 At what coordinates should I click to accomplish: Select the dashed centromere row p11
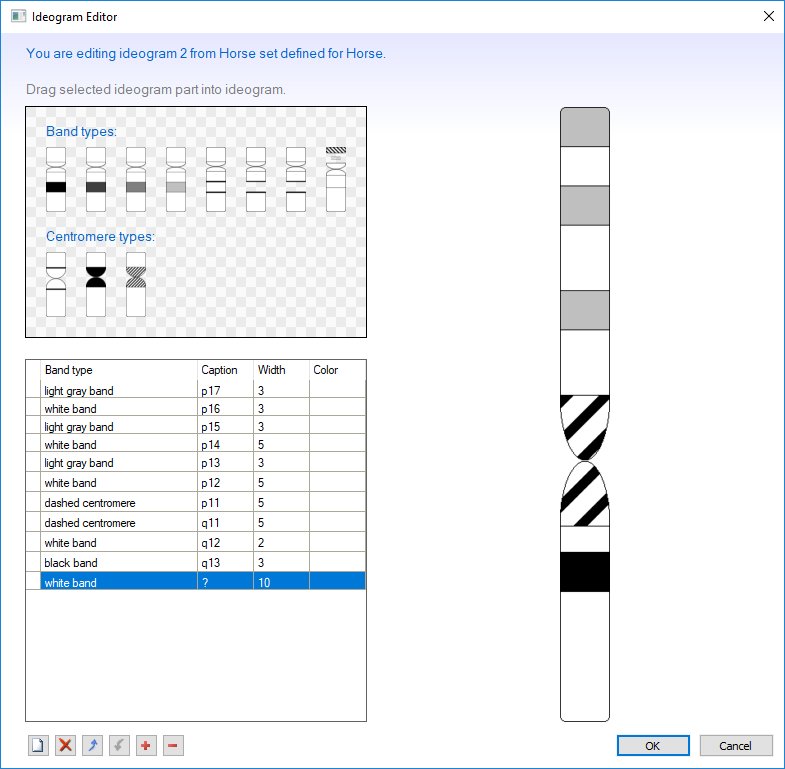196,503
